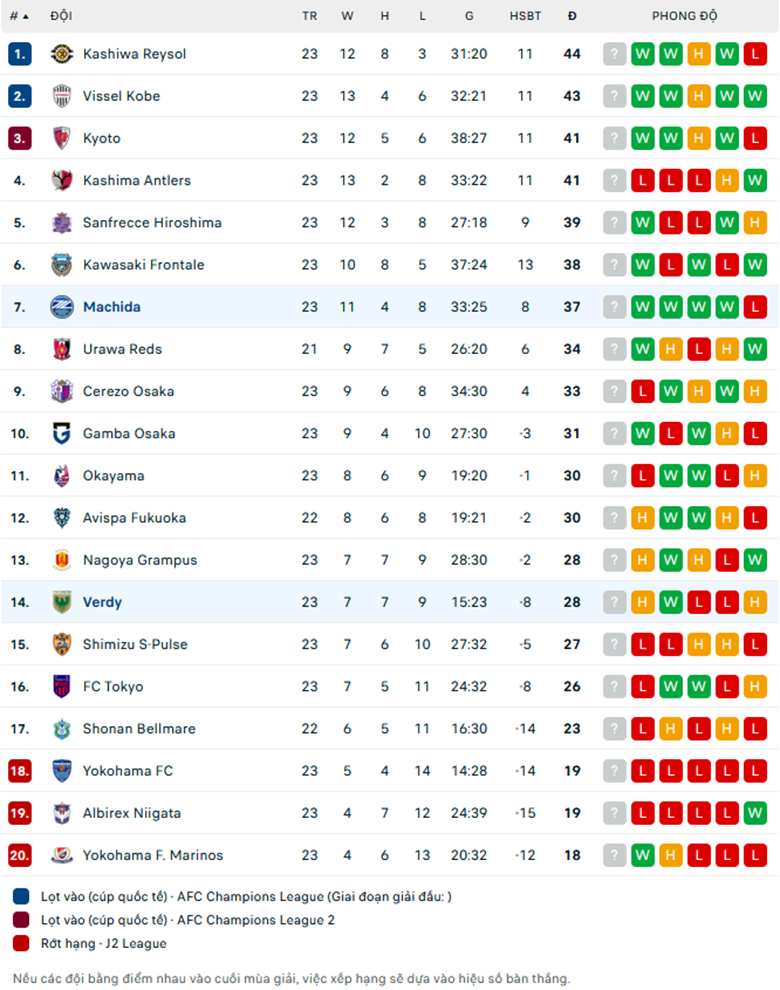The width and height of the screenshot is (780, 990).
Task: Click the Vissel Kobe team crest
Action: [61, 96]
